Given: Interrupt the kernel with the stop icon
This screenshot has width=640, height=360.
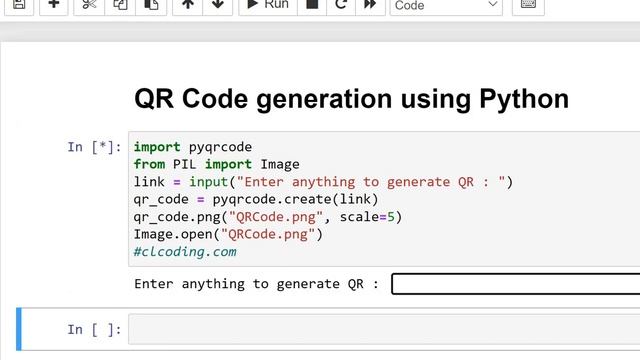Looking at the screenshot, I should click(x=312, y=5).
